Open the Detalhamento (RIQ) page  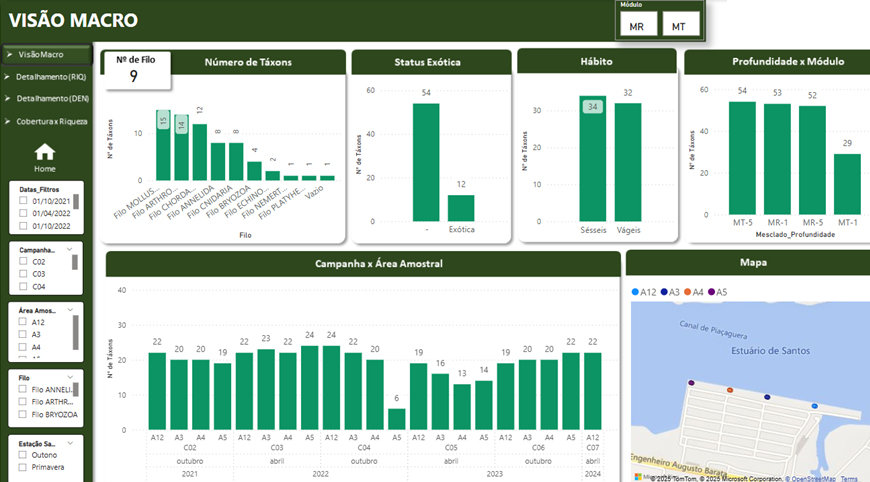coord(50,76)
